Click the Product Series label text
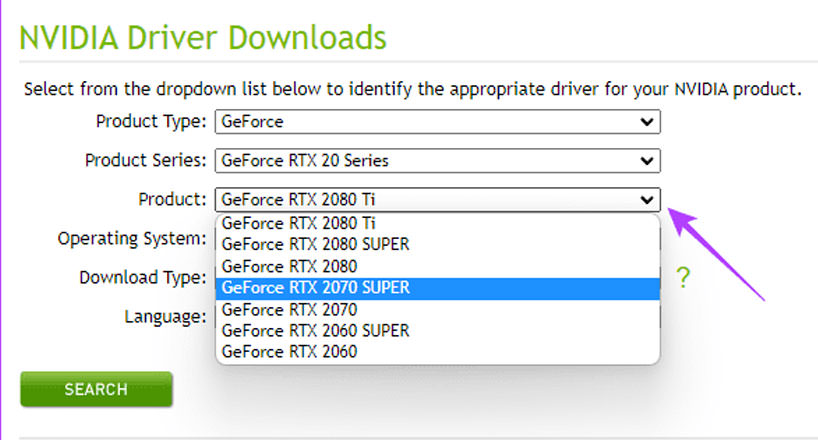818x440 pixels. click(146, 160)
